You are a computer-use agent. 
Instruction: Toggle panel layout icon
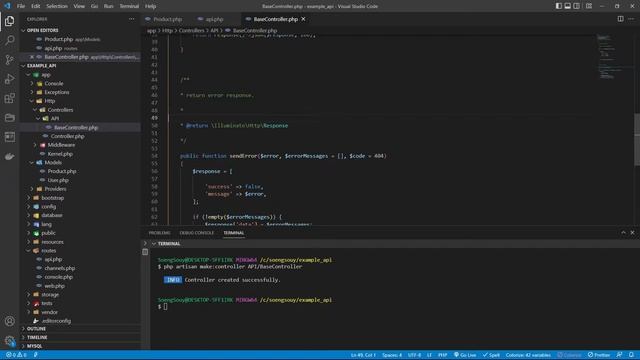(567, 6)
